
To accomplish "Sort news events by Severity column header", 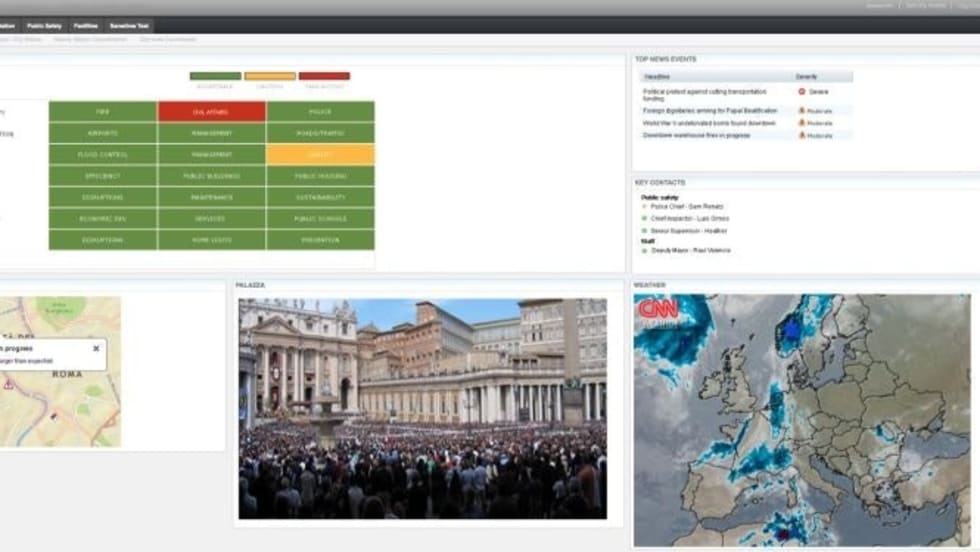I will click(x=806, y=76).
